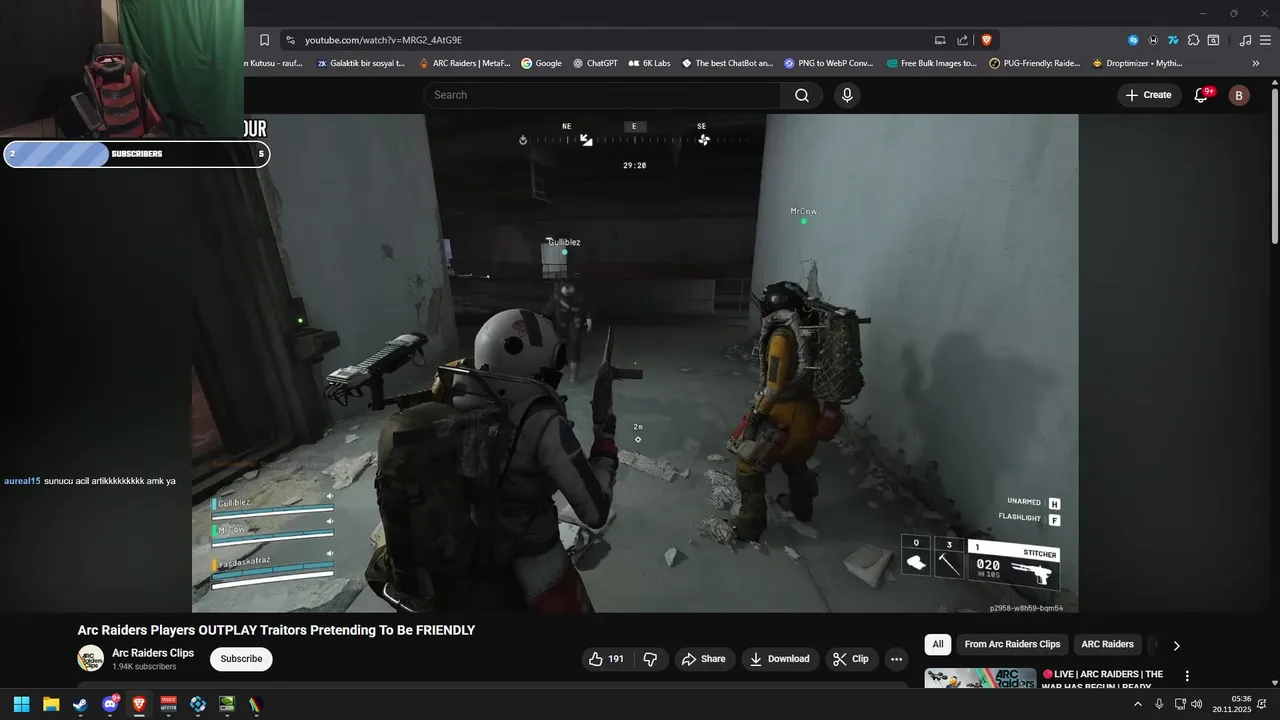The height and width of the screenshot is (720, 1280).
Task: Subscribe to Arc Raiders Clips
Action: pos(241,659)
